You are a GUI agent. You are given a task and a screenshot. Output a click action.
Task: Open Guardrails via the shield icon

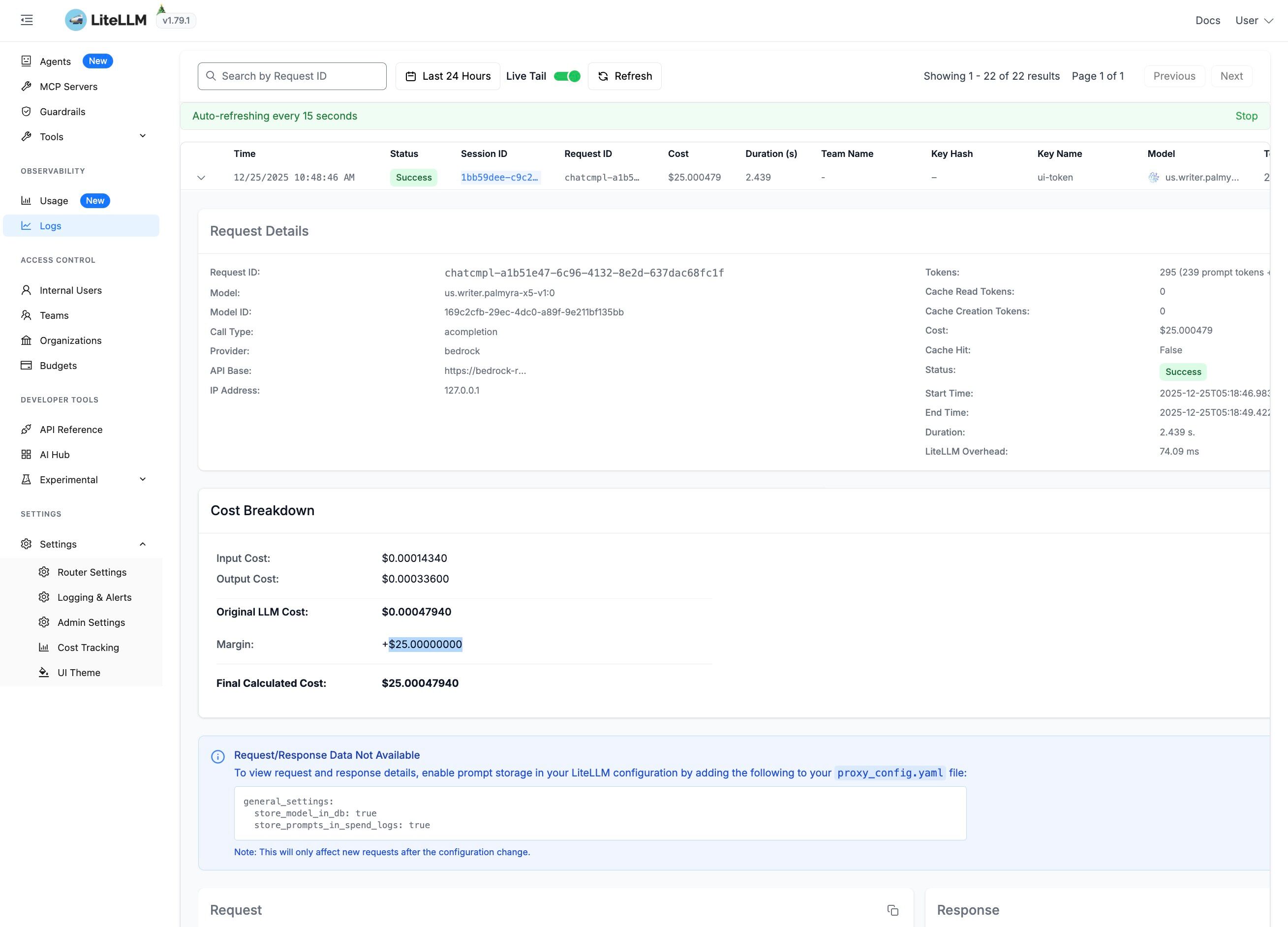click(x=26, y=111)
